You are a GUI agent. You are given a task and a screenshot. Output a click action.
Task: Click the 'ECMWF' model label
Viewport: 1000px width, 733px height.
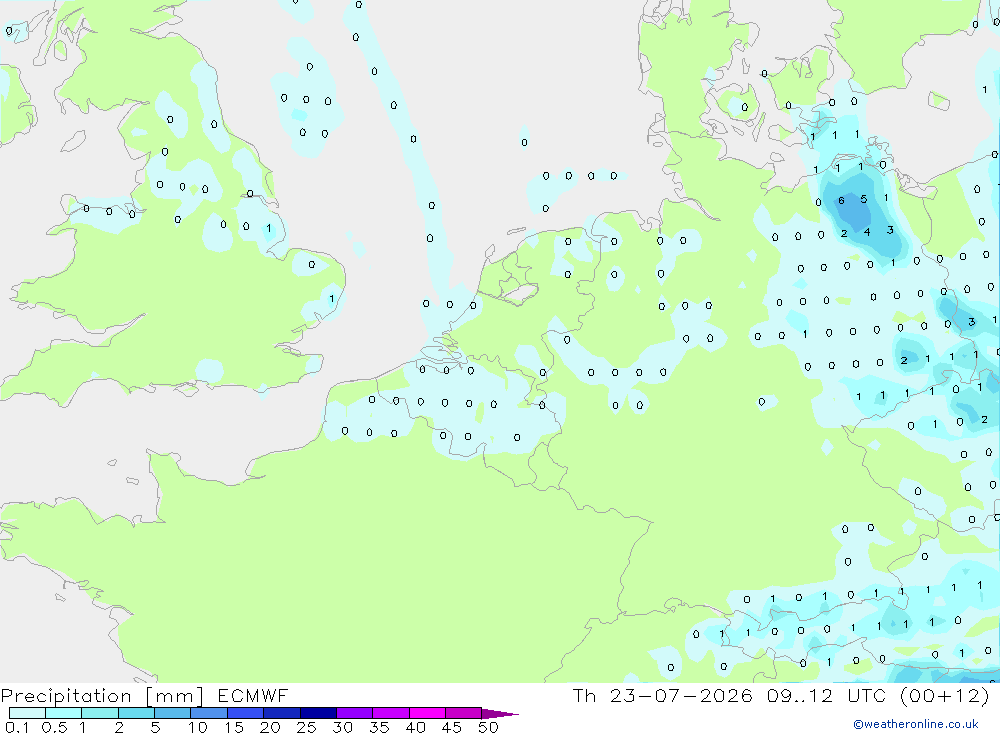(253, 695)
